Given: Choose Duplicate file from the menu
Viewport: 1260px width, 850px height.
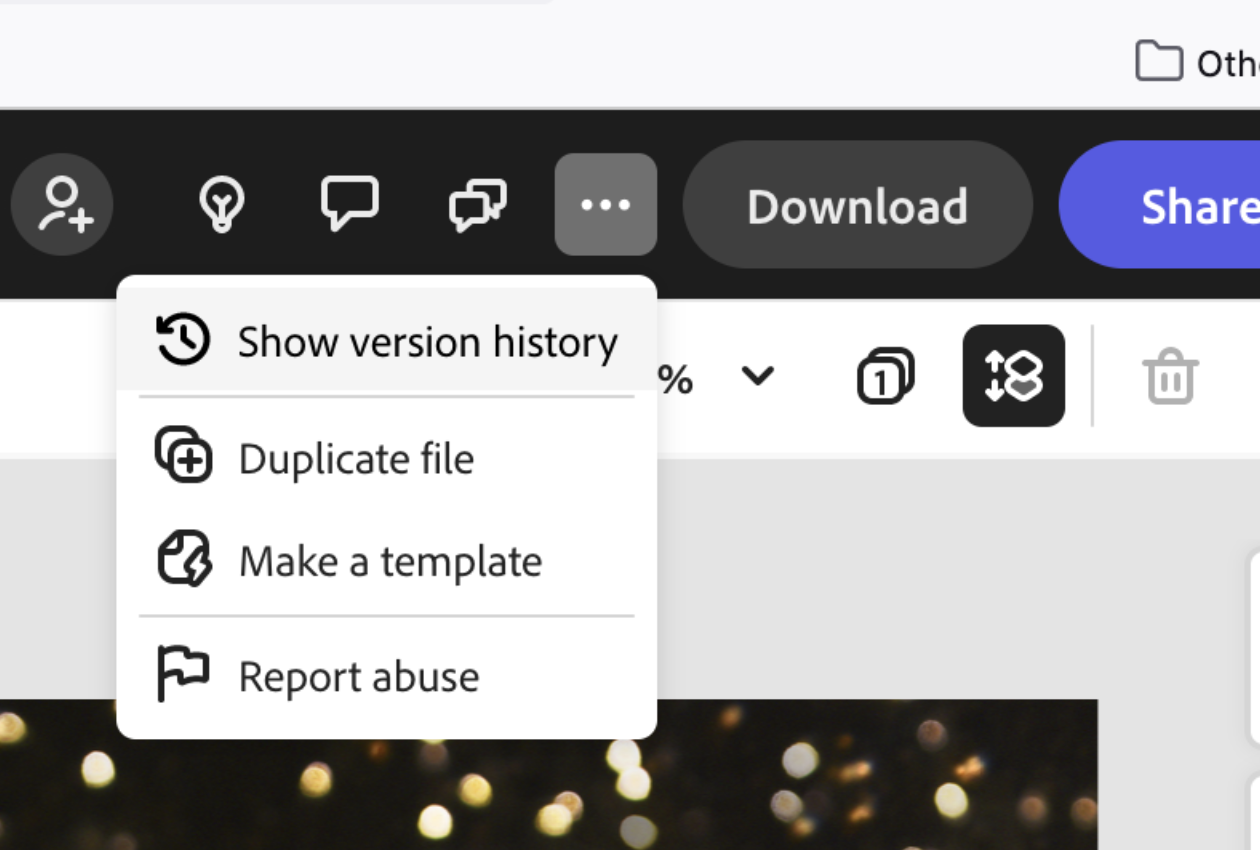Looking at the screenshot, I should click(x=357, y=459).
